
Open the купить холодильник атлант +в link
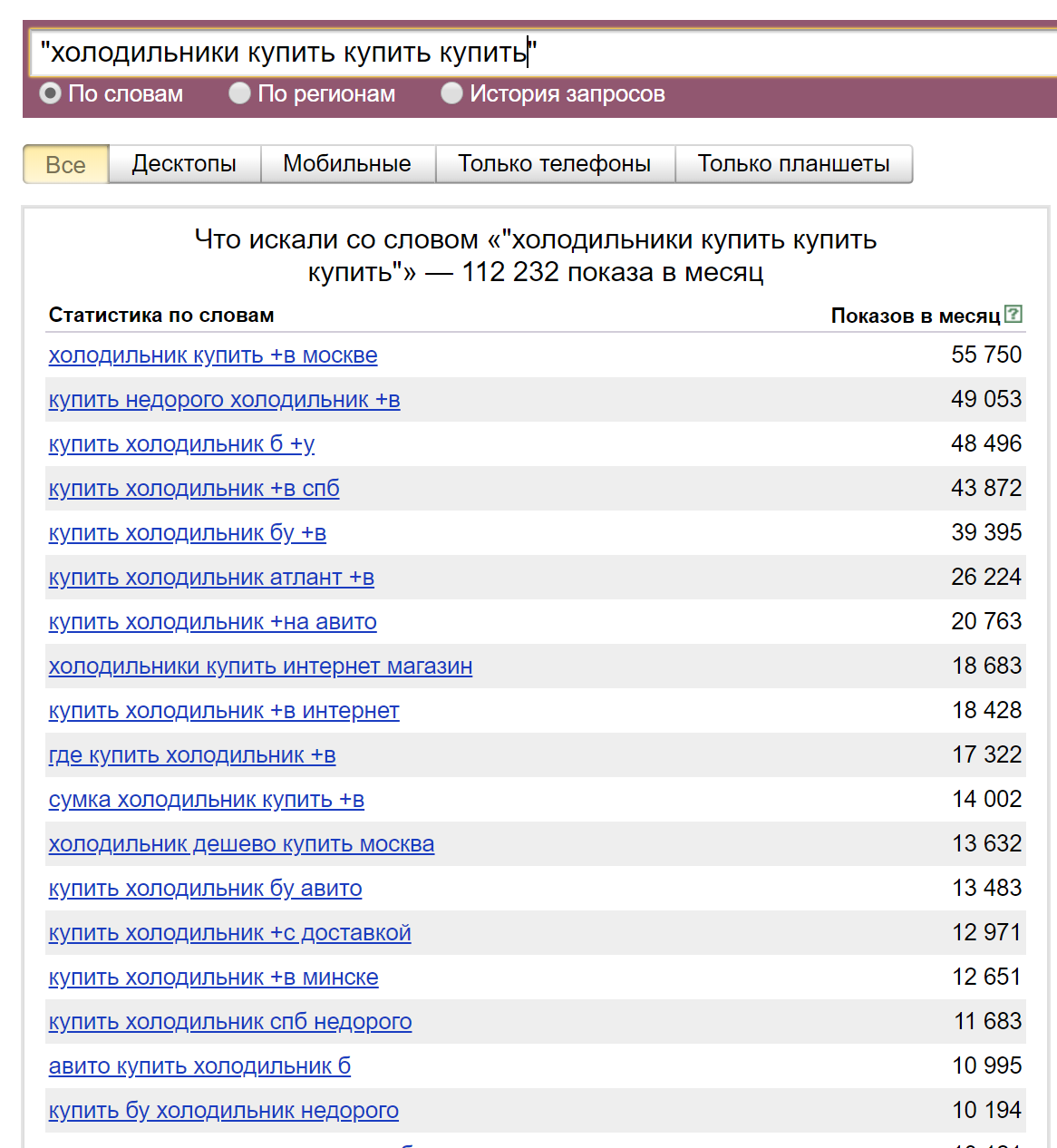click(x=211, y=578)
